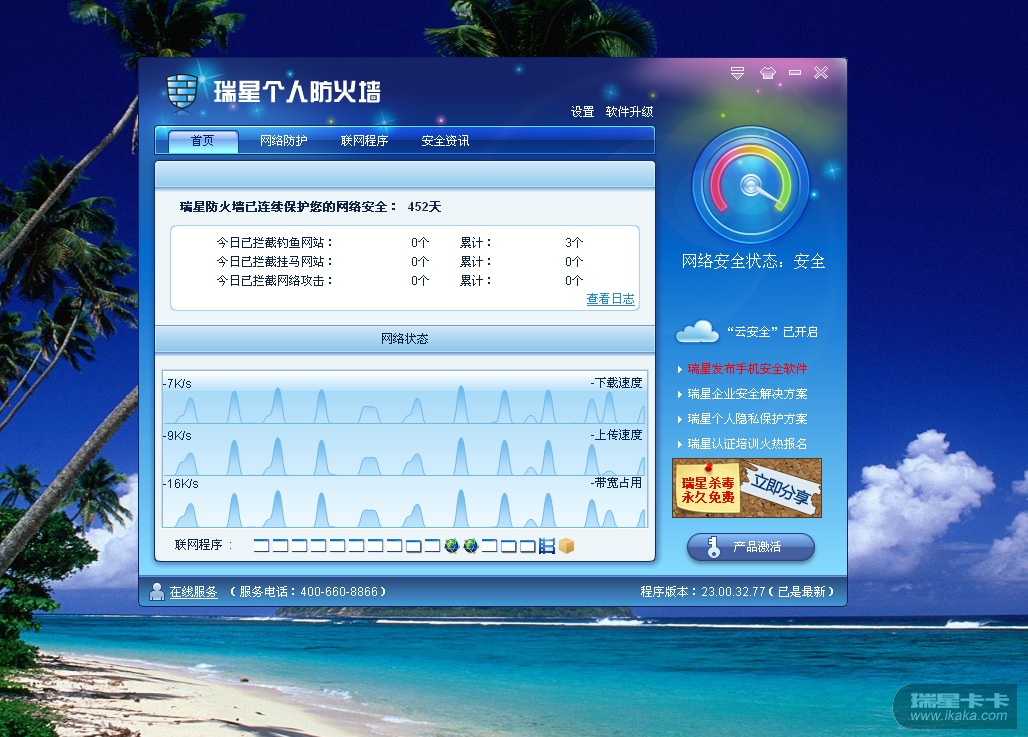Viewport: 1028px width, 737px height.
Task: Close the Rising firewall window
Action: pyautogui.click(x=821, y=72)
